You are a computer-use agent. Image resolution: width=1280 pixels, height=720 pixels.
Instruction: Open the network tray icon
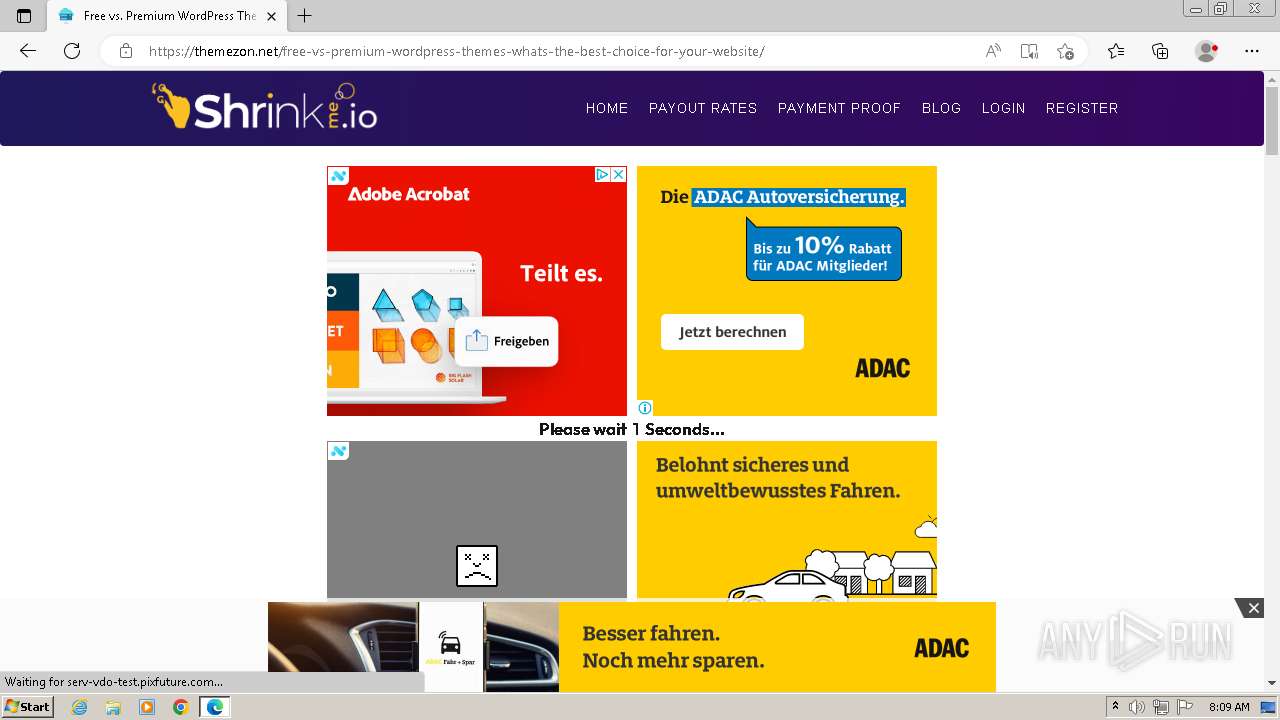pos(1161,707)
